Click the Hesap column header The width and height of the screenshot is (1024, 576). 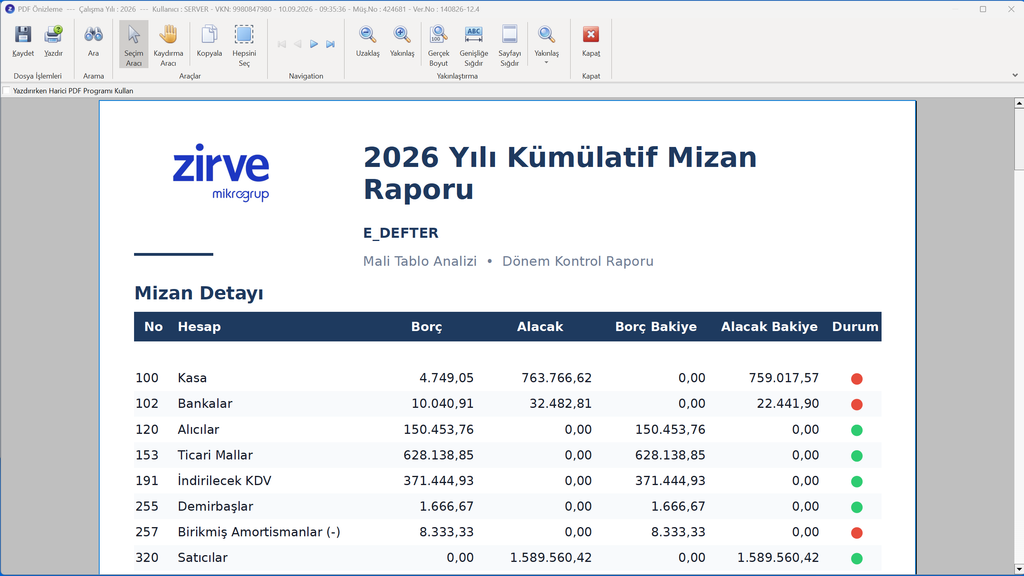point(199,327)
